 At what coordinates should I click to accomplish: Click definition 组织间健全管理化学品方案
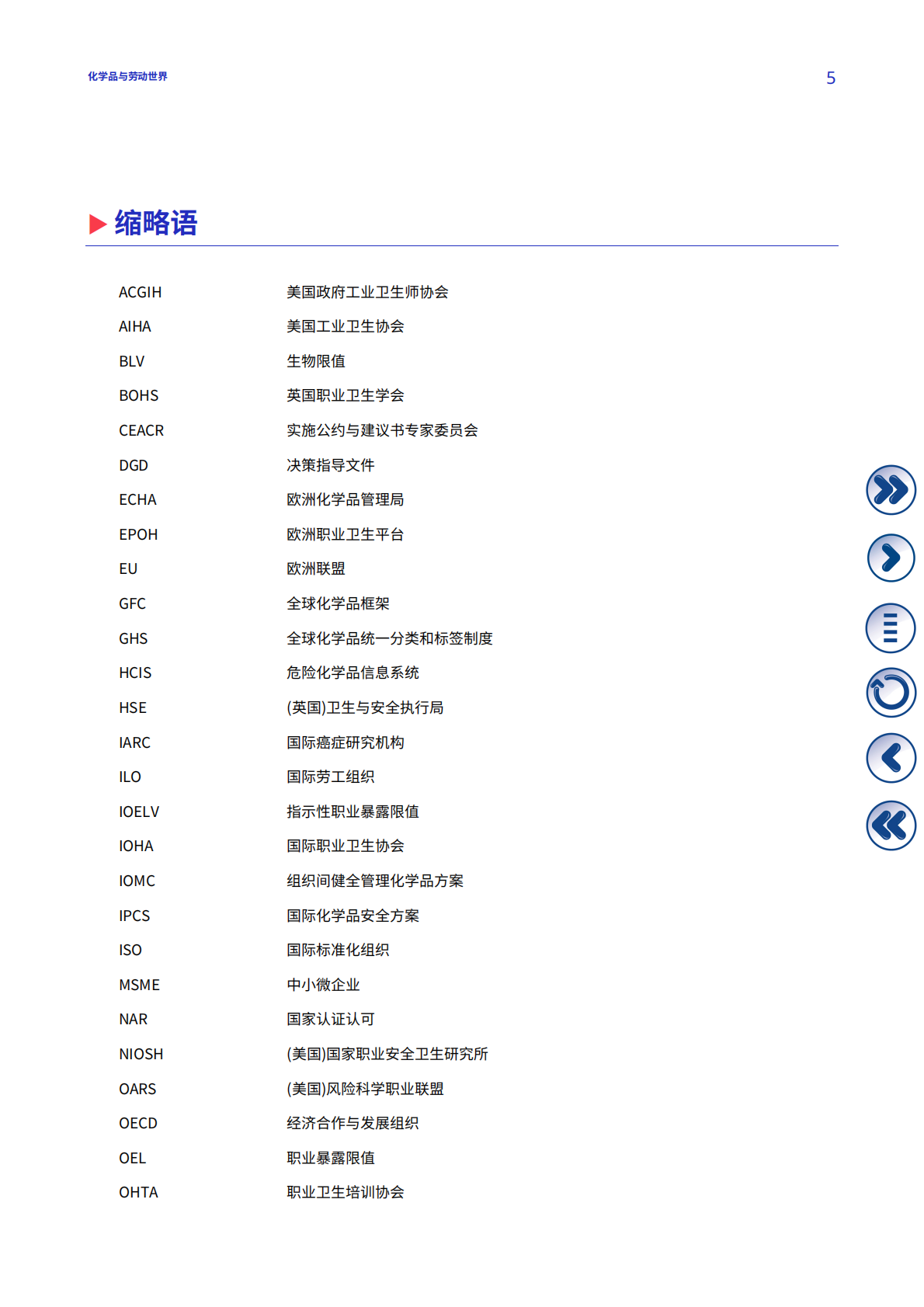coord(375,881)
